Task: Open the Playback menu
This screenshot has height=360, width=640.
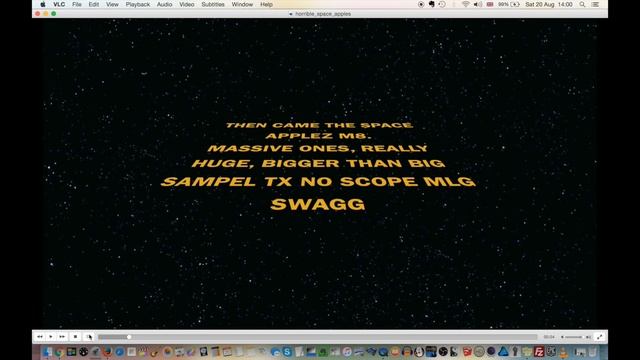Action: 138,4
